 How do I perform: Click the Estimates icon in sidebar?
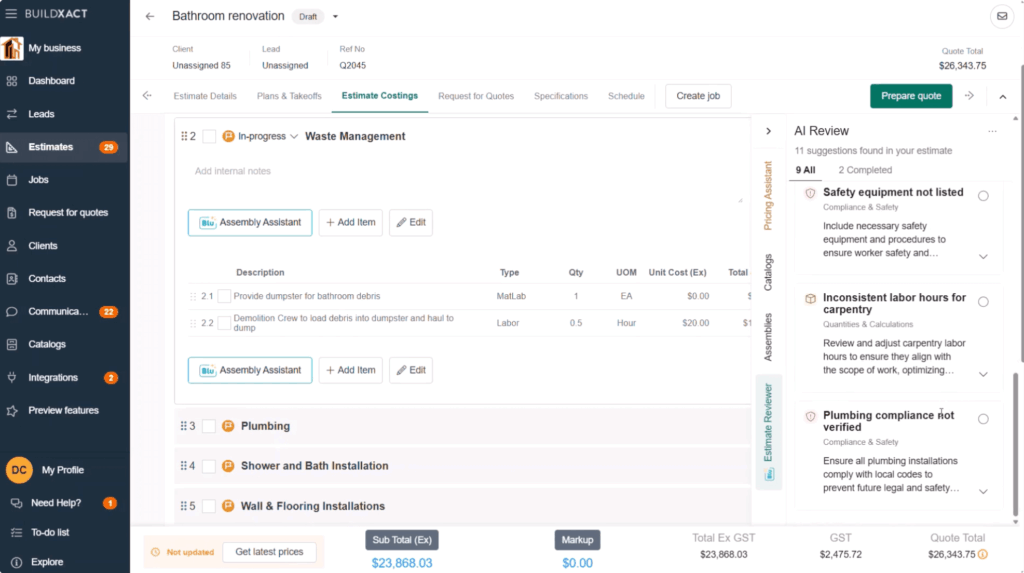point(12,147)
